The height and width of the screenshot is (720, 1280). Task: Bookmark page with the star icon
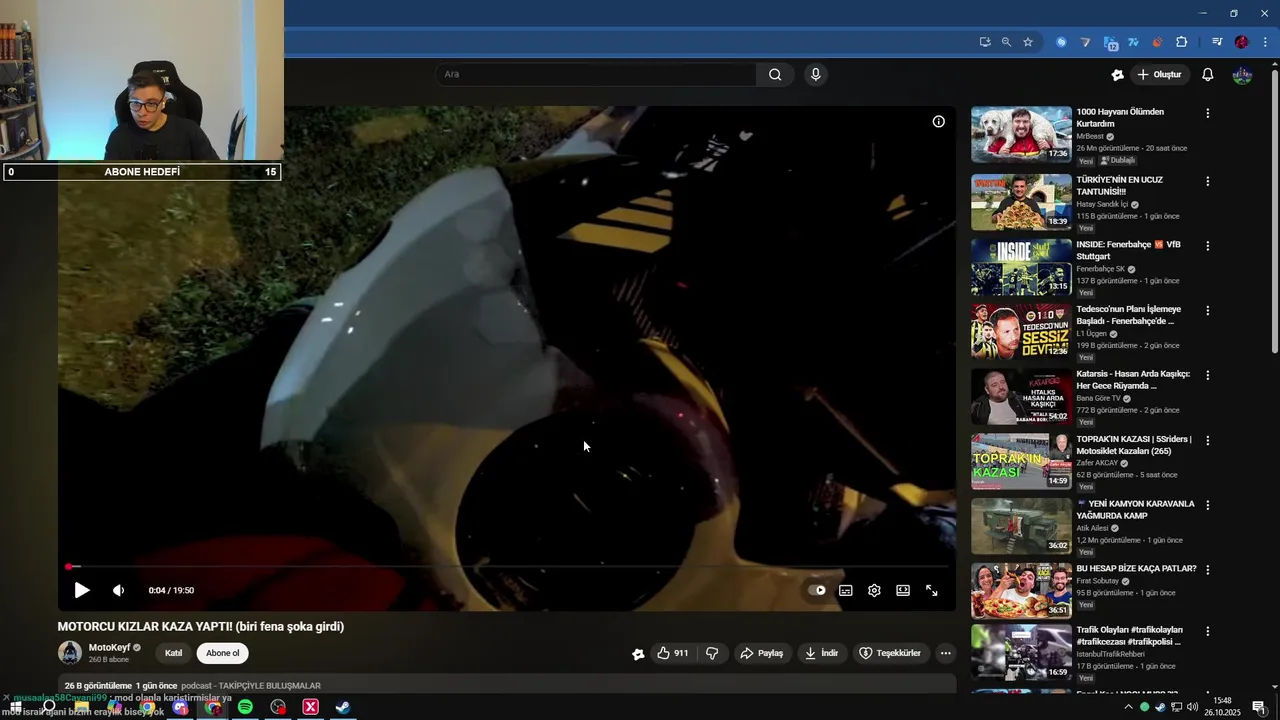[x=1028, y=42]
